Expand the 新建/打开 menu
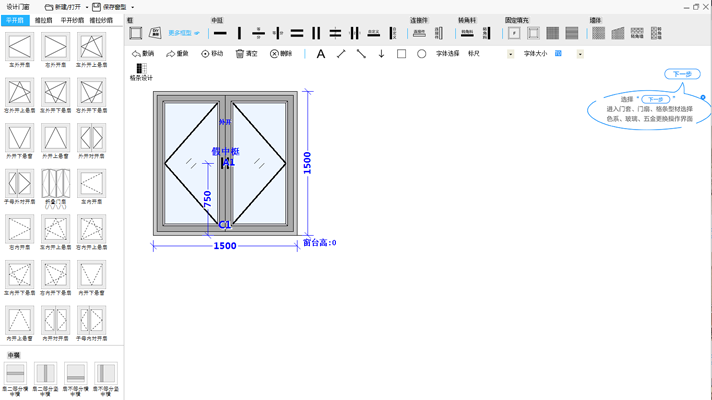The width and height of the screenshot is (712, 400). pos(66,7)
